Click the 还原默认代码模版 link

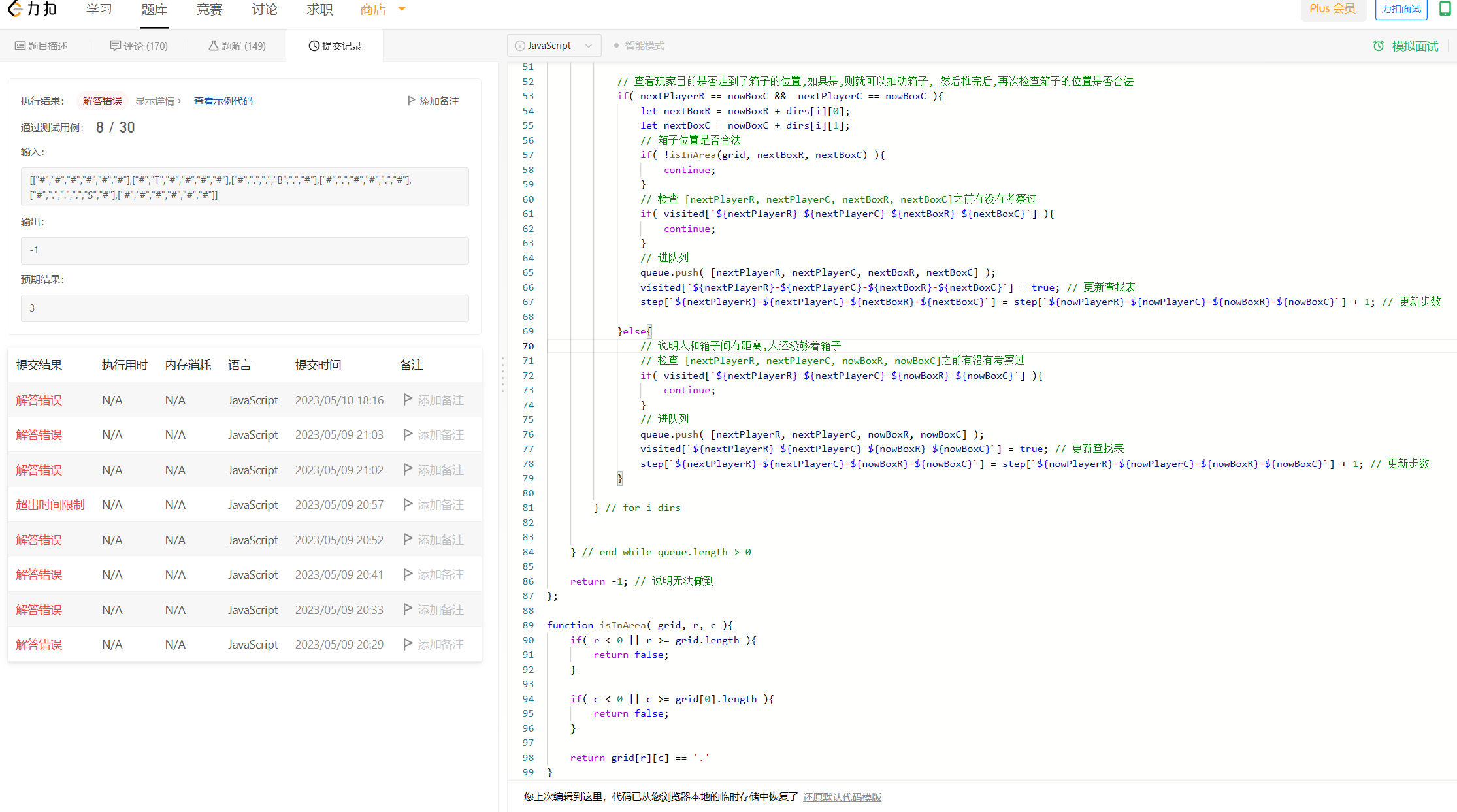point(842,797)
